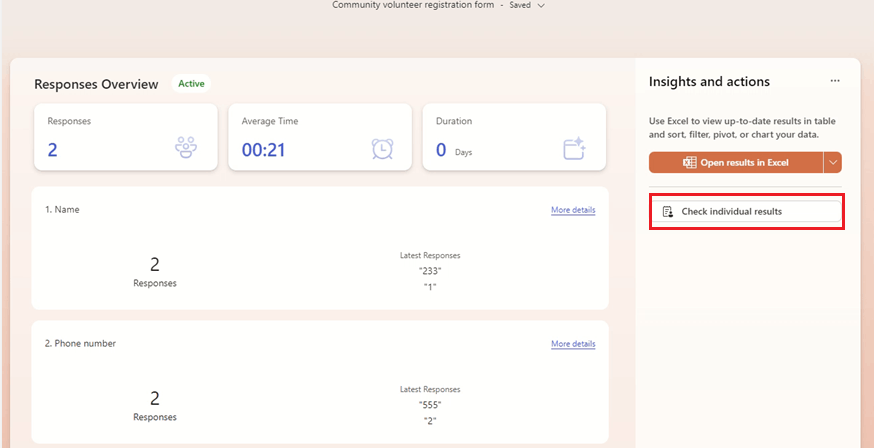Click the 2. Phone number question heading
Image resolution: width=874 pixels, height=448 pixels.
[x=80, y=343]
